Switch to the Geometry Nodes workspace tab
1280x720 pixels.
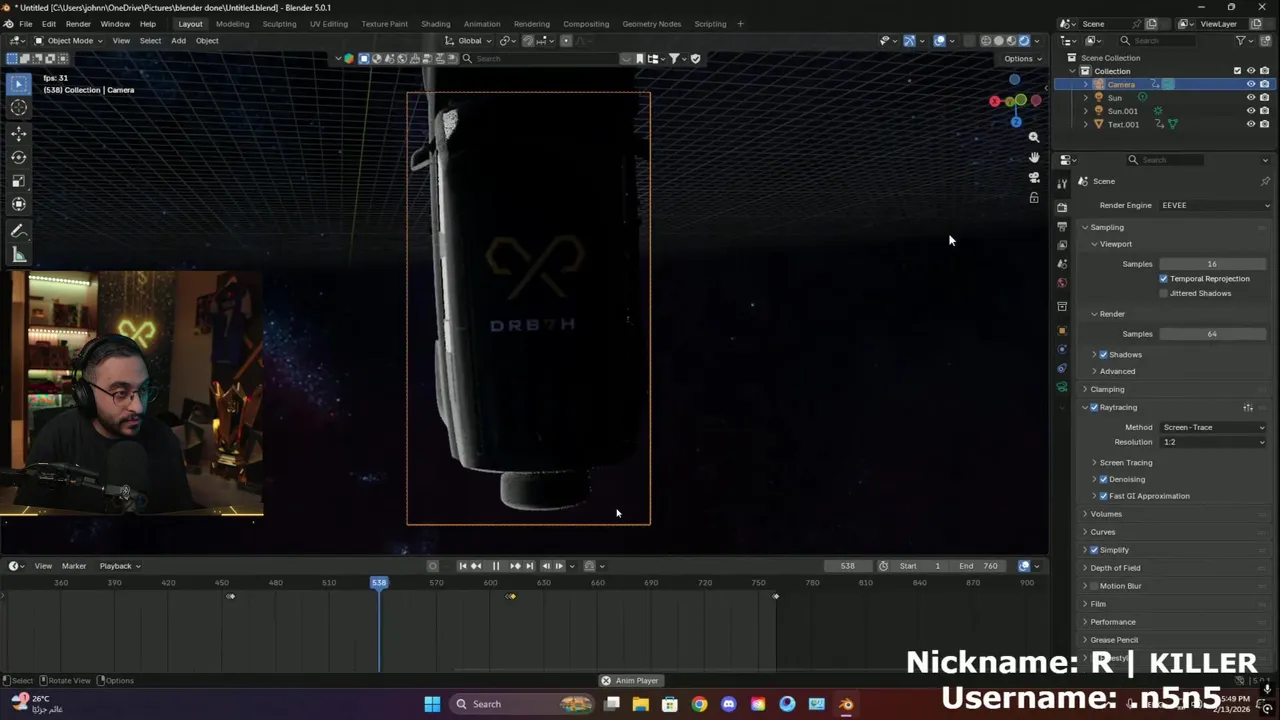651,24
